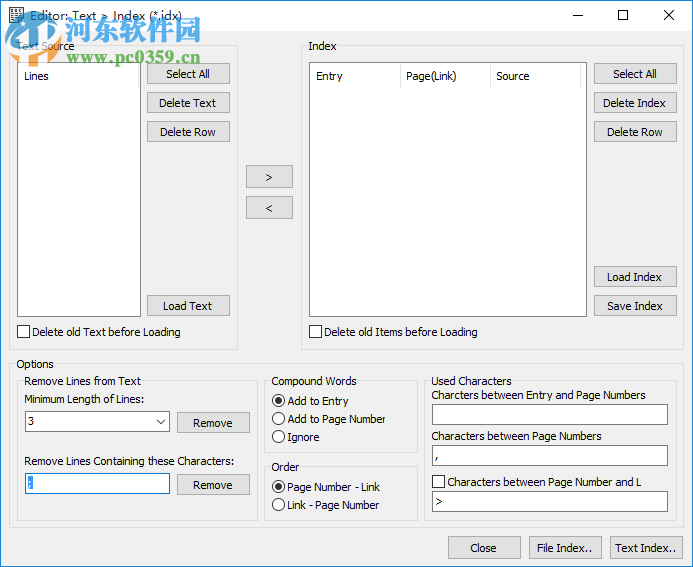Click the Delete Text button
This screenshot has height=567, width=693.
[188, 103]
